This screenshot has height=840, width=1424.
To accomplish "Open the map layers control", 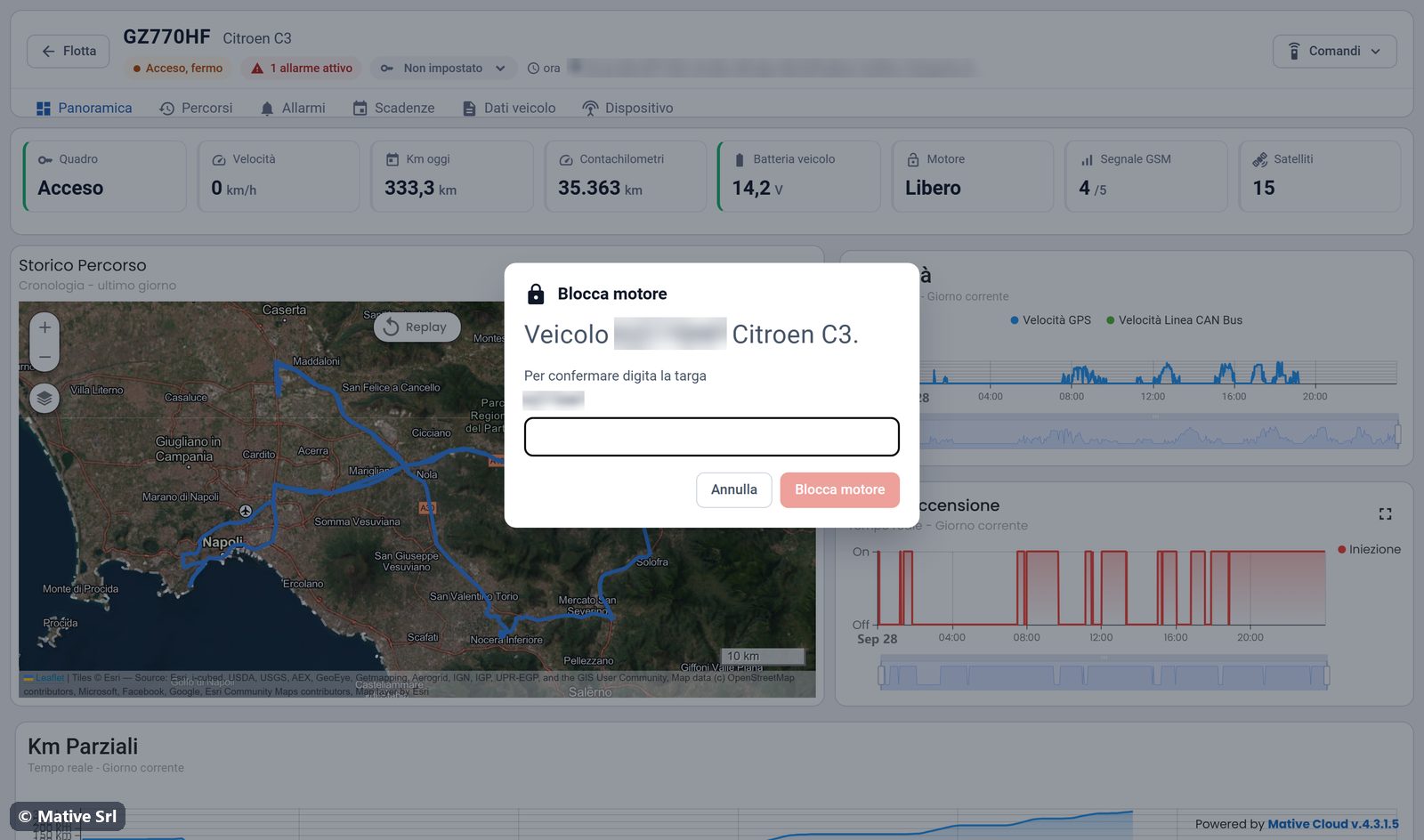I will pyautogui.click(x=44, y=398).
